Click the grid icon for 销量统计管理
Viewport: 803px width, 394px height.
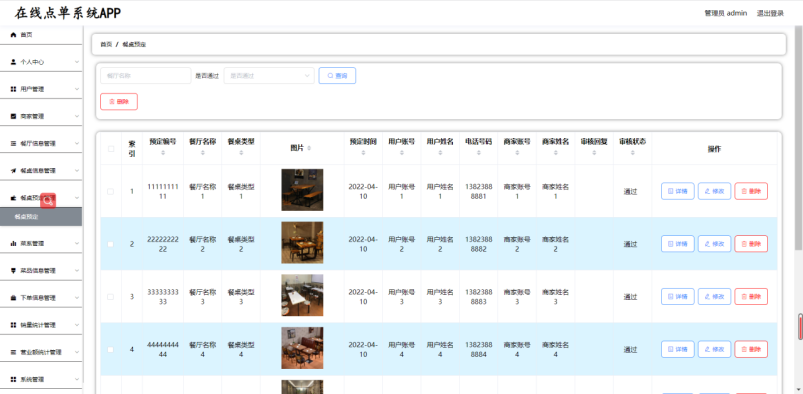pyautogui.click(x=13, y=325)
